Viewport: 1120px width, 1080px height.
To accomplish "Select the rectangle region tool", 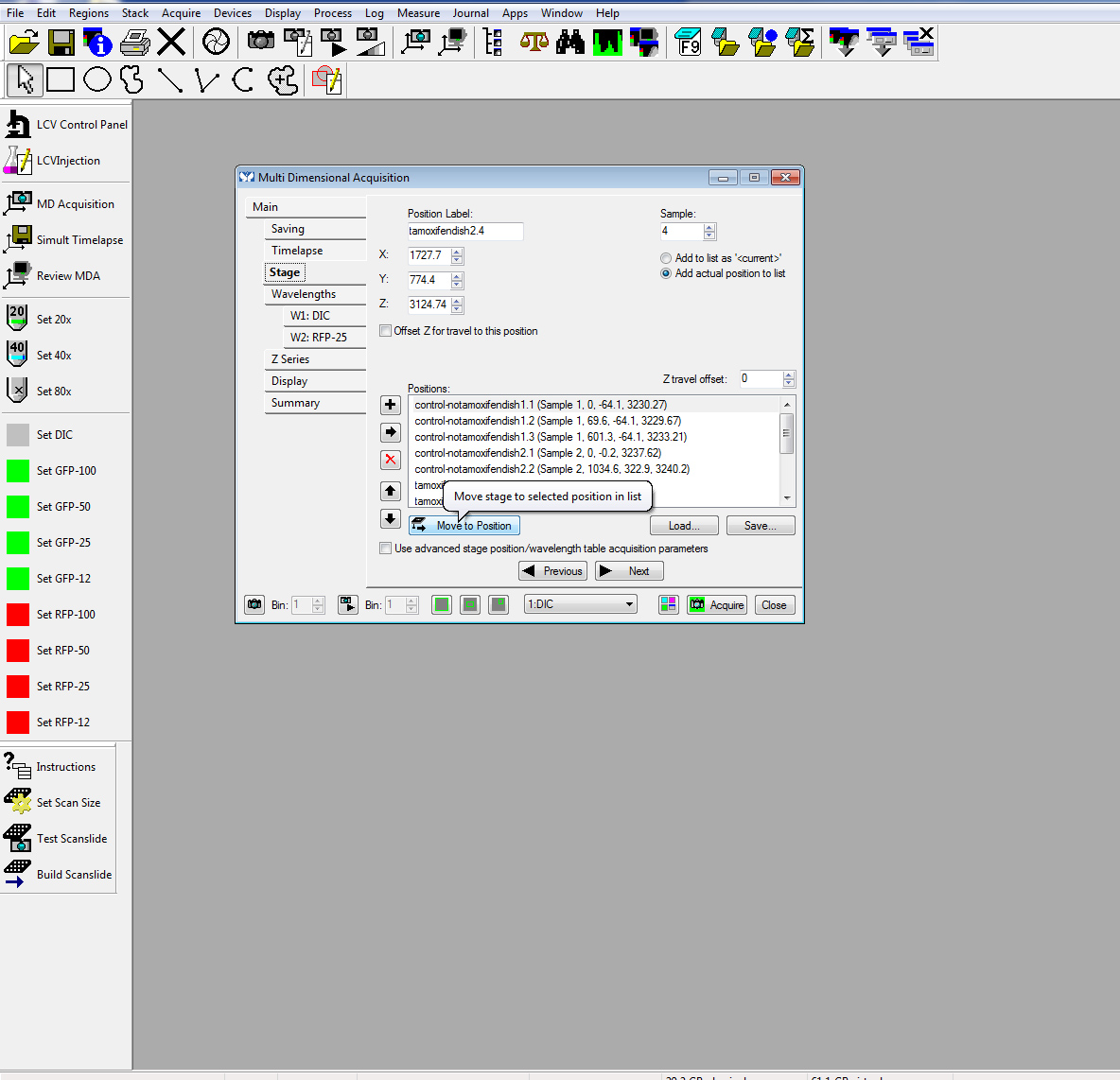I will pos(61,80).
